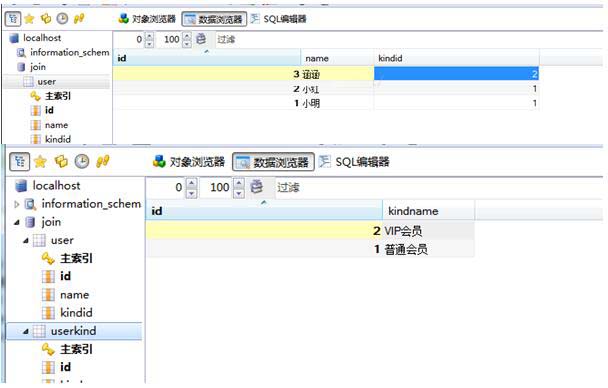Click the icon beside the 100 limit in bottom window

pyautogui.click(x=256, y=187)
